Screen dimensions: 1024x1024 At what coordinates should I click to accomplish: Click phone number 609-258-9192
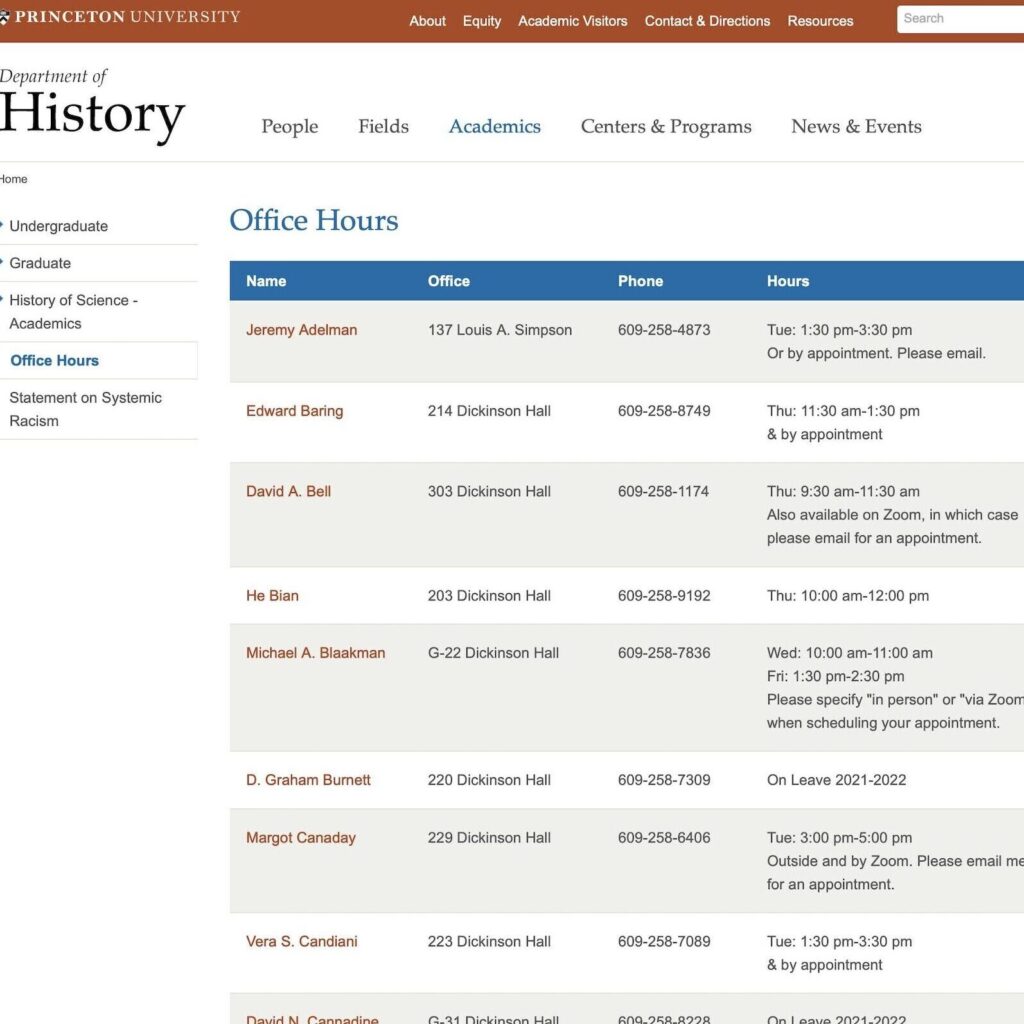(664, 596)
